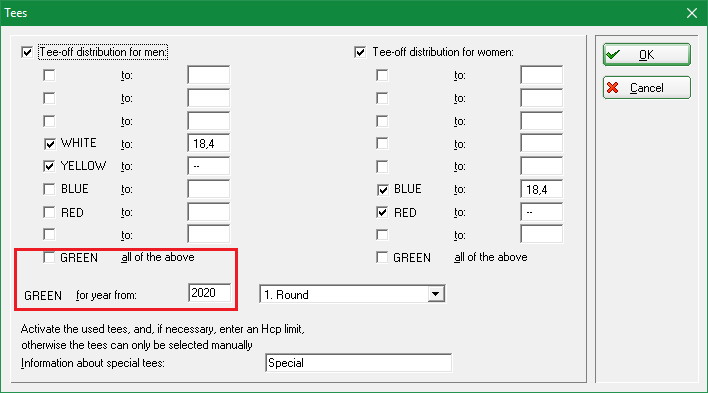Check the men's GREEN all of the above box
The image size is (708, 393).
click(49, 257)
